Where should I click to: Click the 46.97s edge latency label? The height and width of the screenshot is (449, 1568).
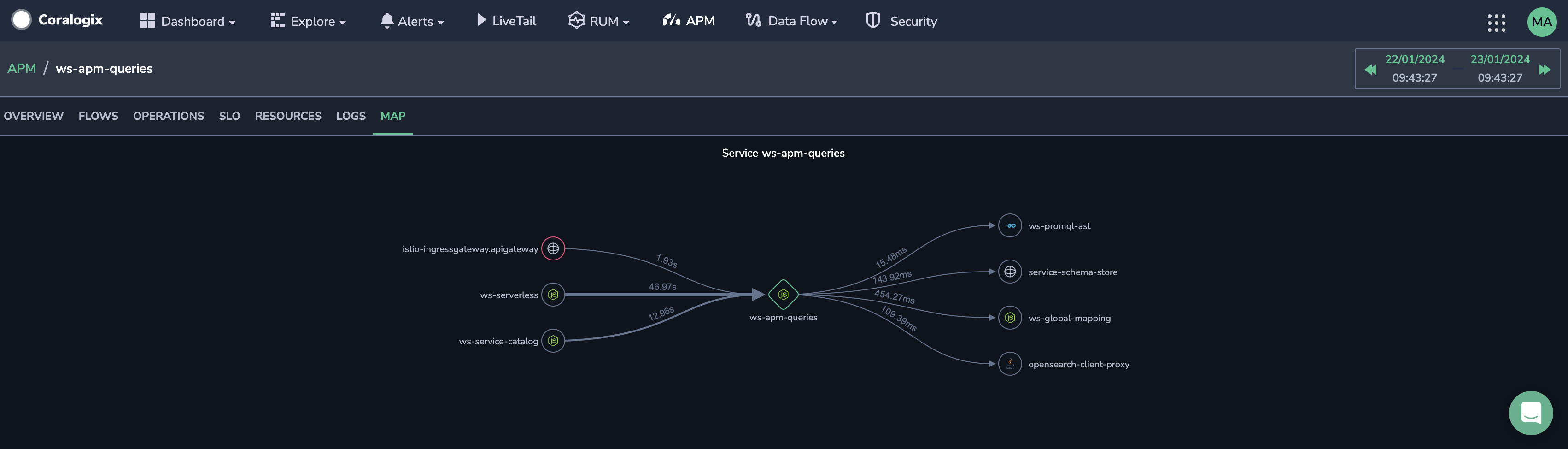pos(662,286)
